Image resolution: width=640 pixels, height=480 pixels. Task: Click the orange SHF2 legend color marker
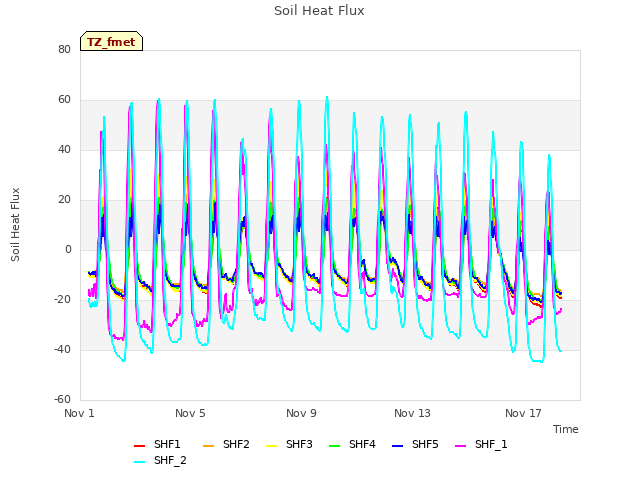209,446
